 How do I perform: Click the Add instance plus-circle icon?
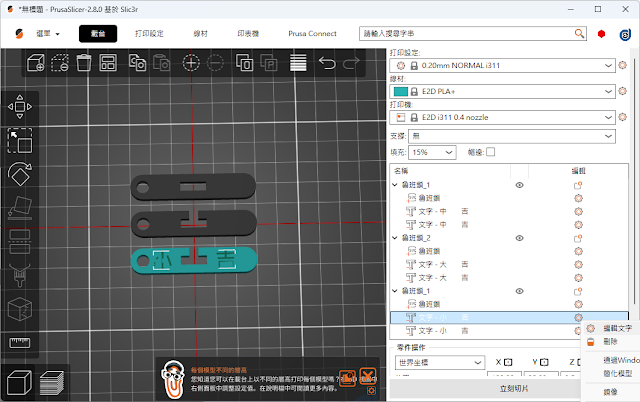191,63
